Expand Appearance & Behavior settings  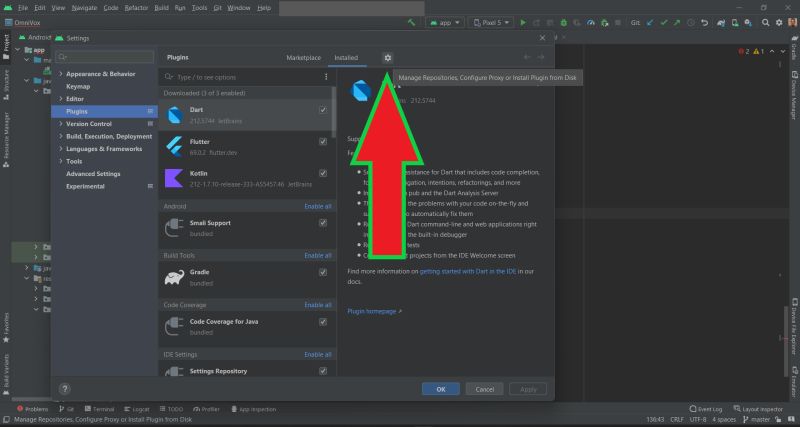(61, 74)
